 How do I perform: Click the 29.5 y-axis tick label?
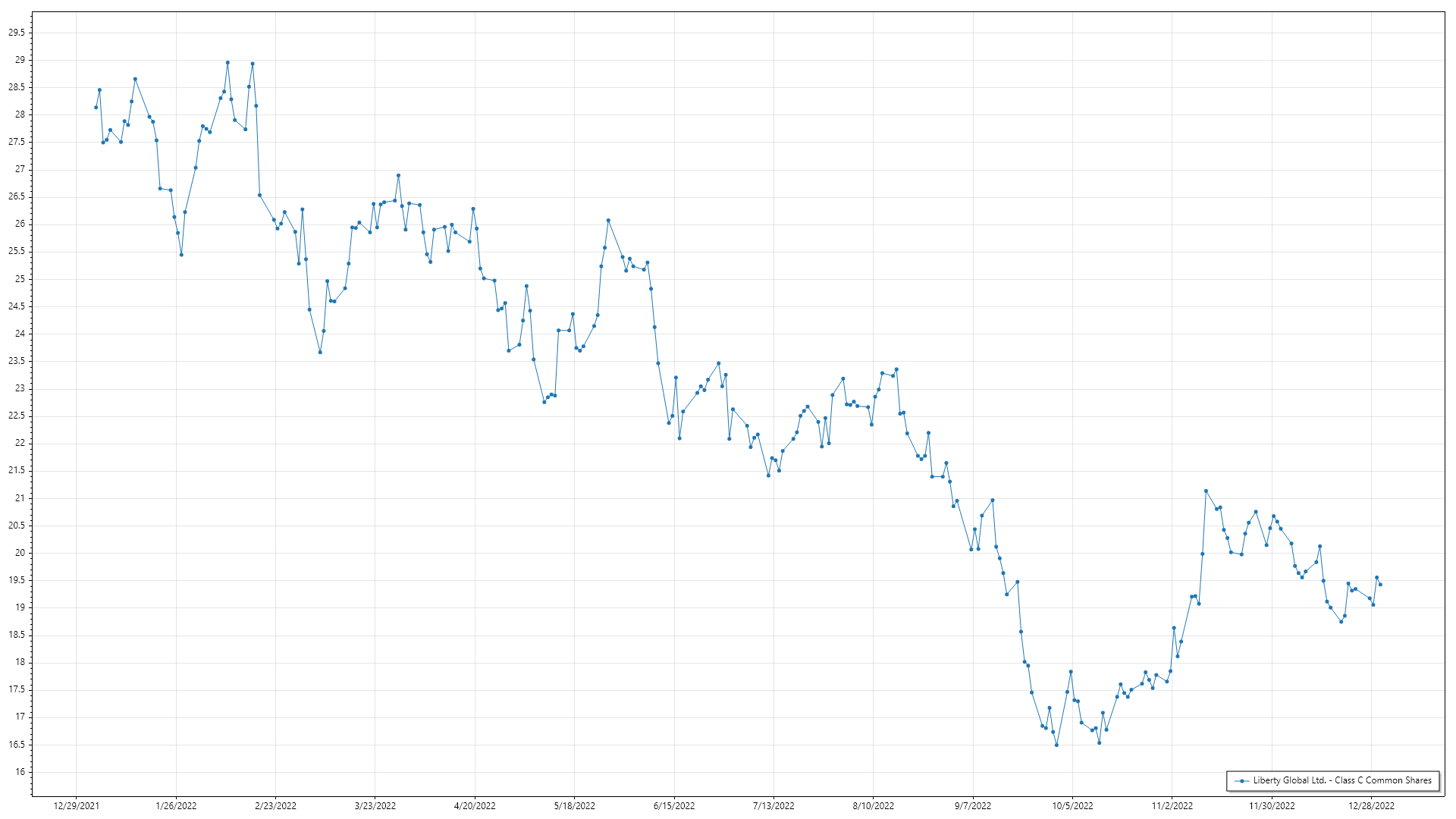click(x=16, y=33)
